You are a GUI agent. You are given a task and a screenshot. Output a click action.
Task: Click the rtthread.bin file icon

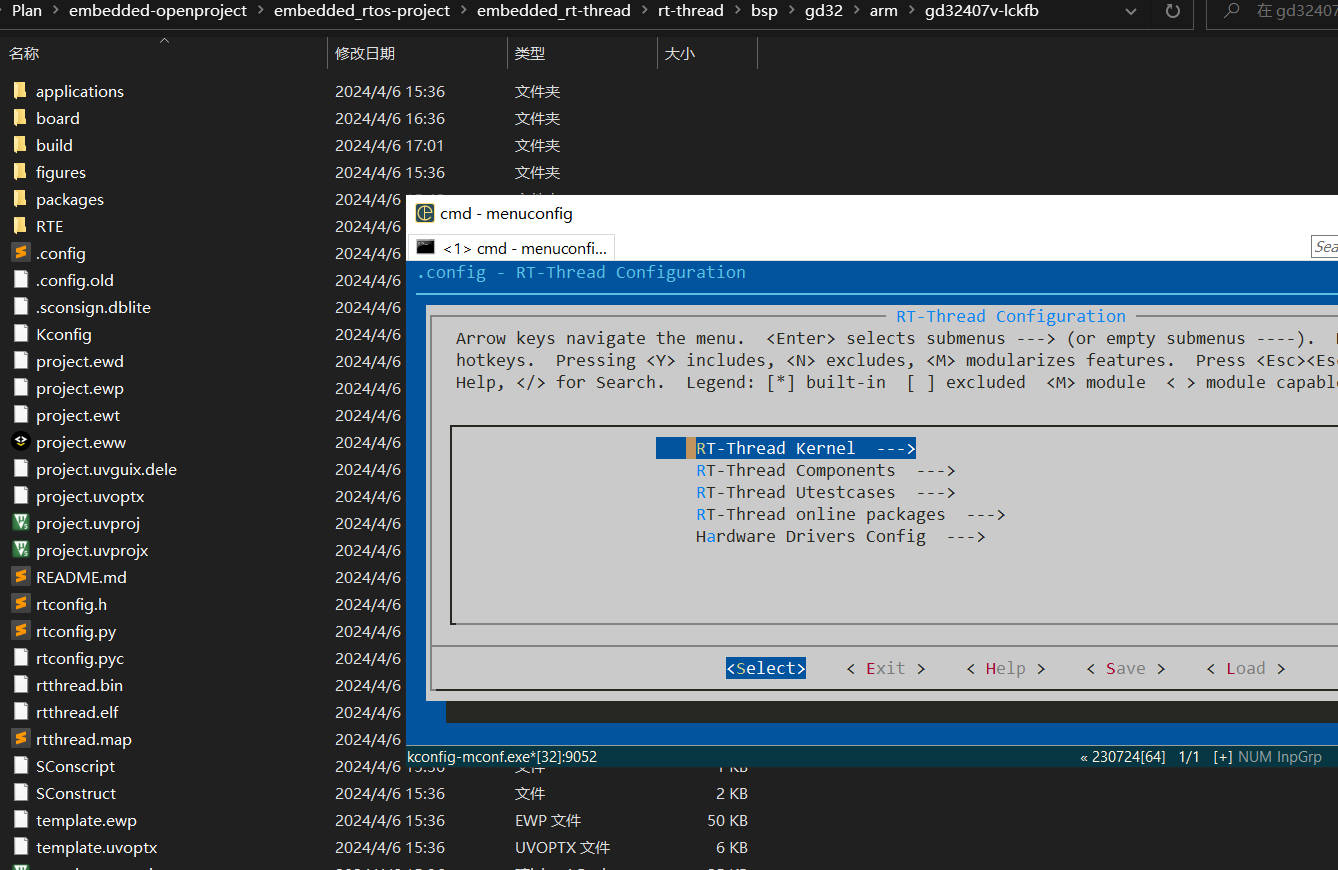point(20,685)
